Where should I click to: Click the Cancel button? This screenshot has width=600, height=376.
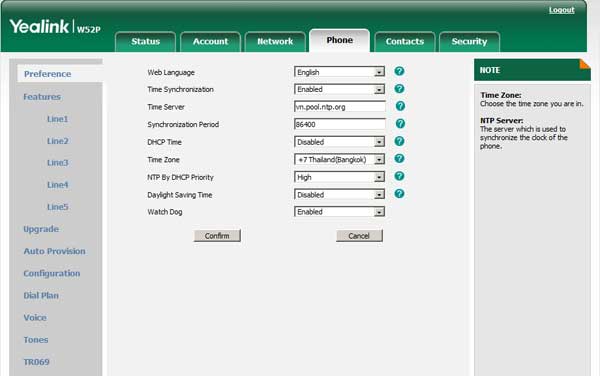(359, 236)
